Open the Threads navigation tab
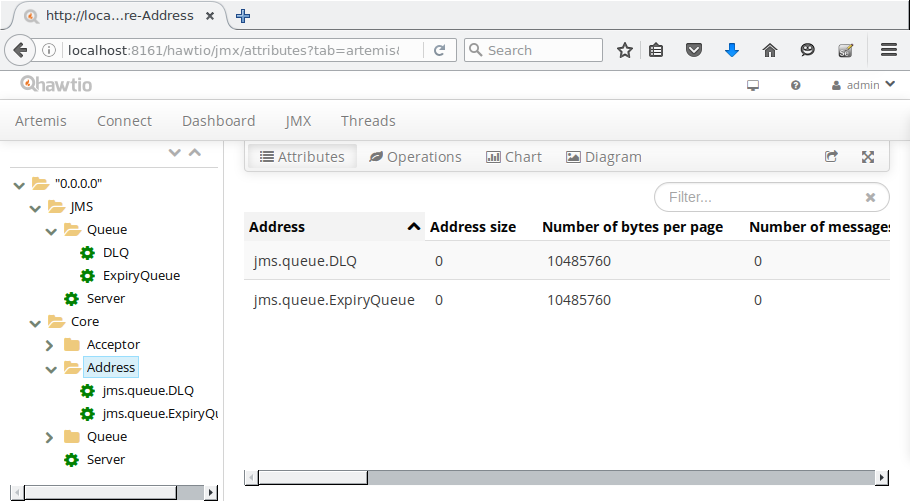The width and height of the screenshot is (910, 501). (368, 121)
